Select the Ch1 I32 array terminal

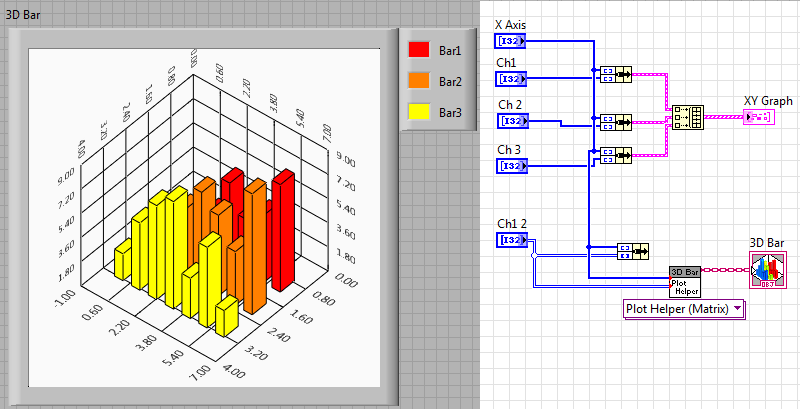pyautogui.click(x=512, y=79)
